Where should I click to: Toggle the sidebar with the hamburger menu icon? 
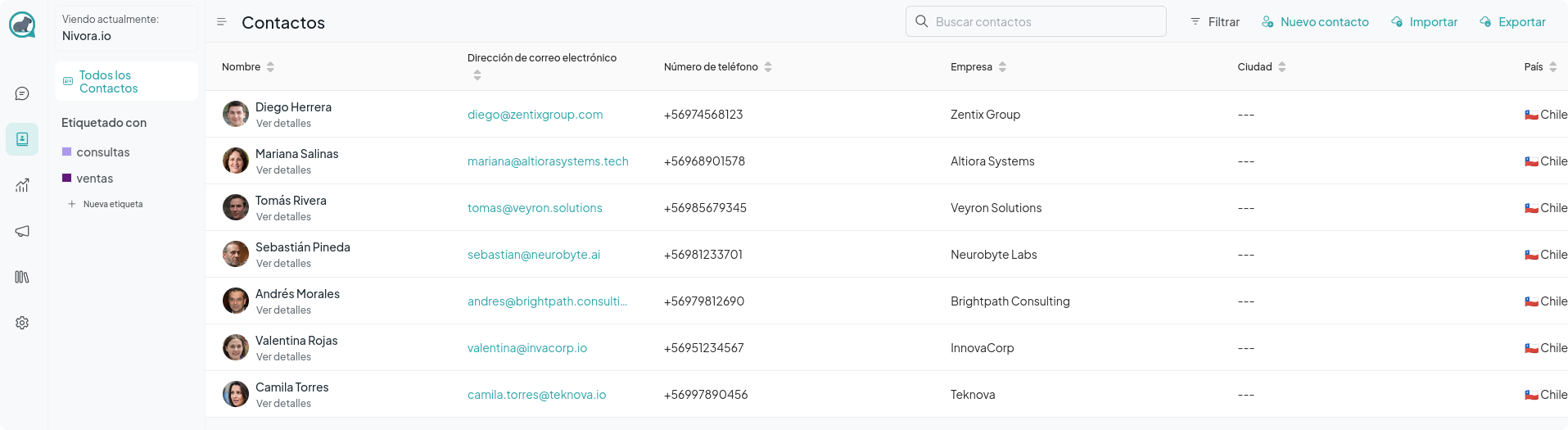point(221,22)
